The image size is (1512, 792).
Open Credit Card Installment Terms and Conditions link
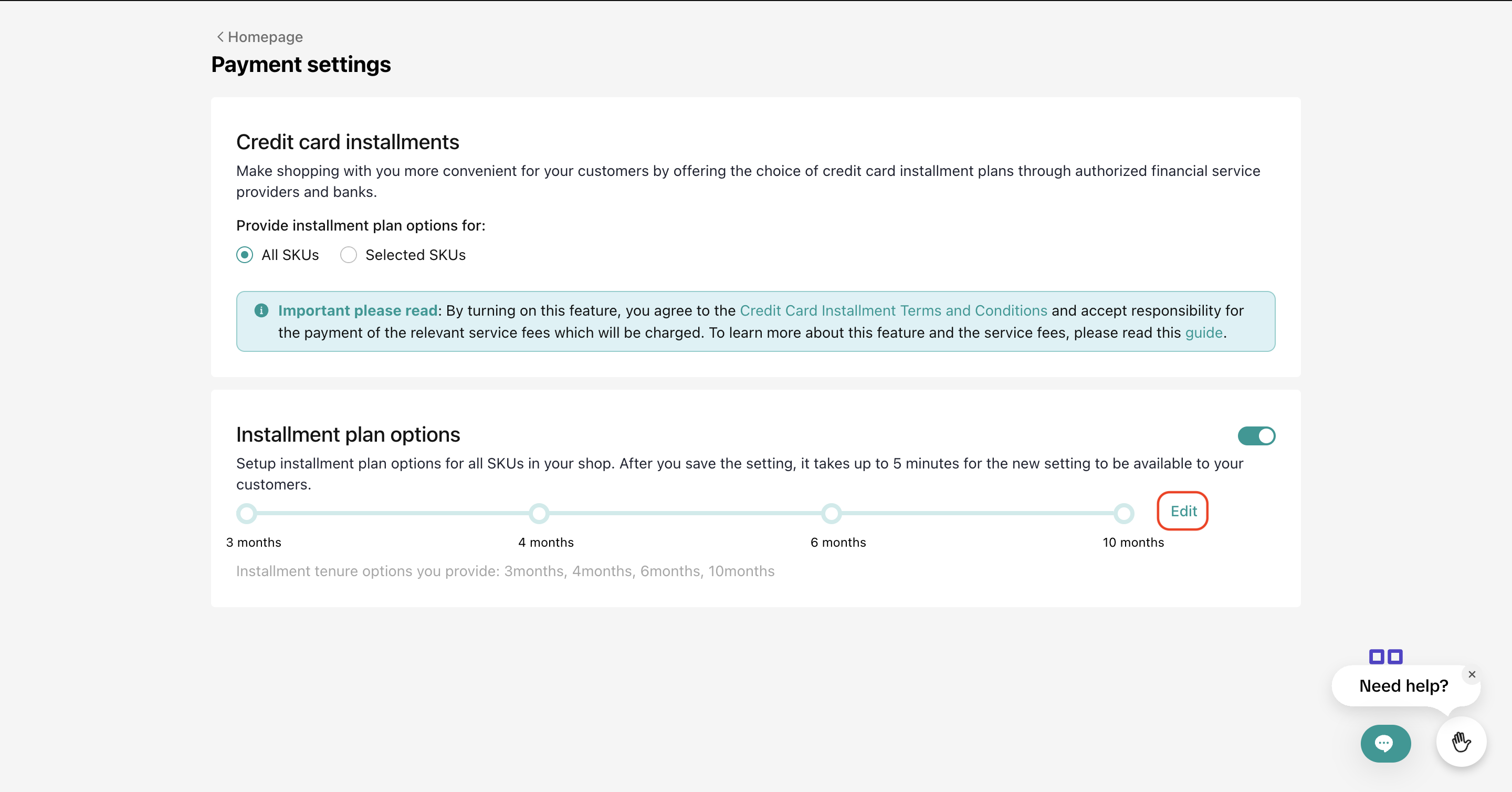(x=892, y=310)
